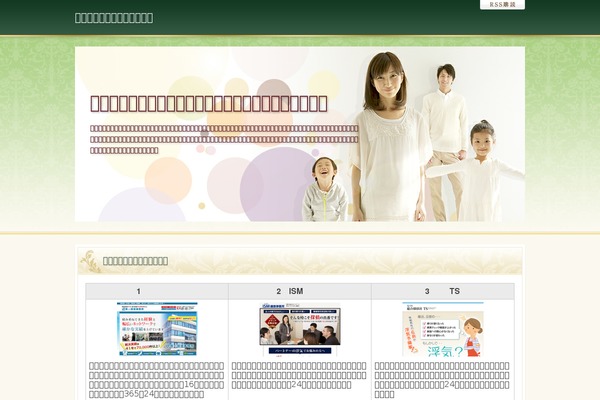Click description text under ISM thumbnail
600x400 pixels.
(299, 375)
